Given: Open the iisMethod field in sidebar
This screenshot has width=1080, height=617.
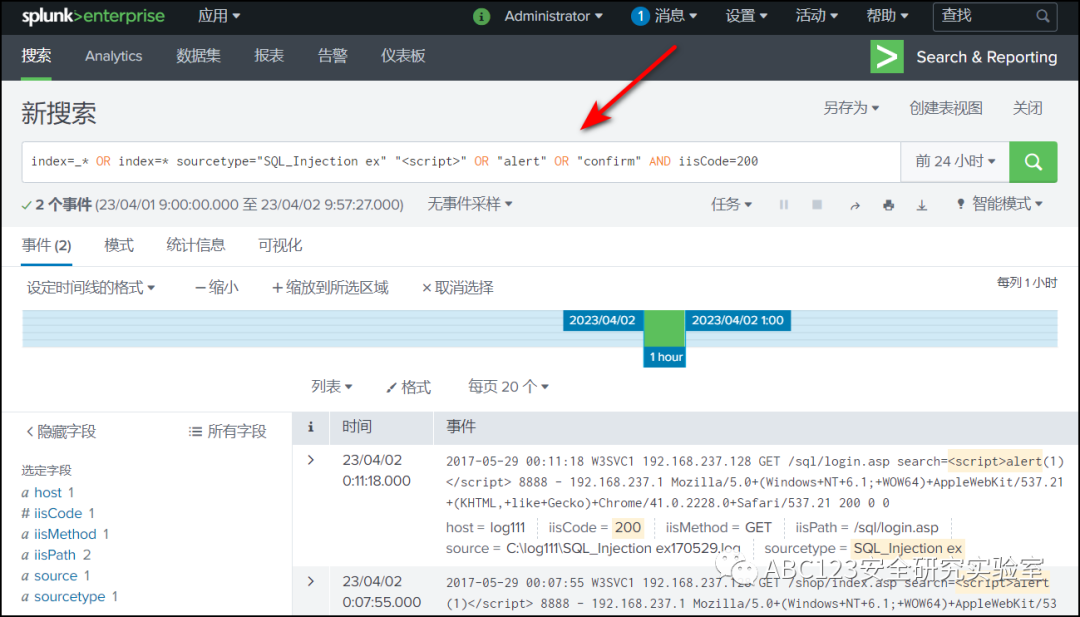Looking at the screenshot, I should pyautogui.click(x=65, y=534).
